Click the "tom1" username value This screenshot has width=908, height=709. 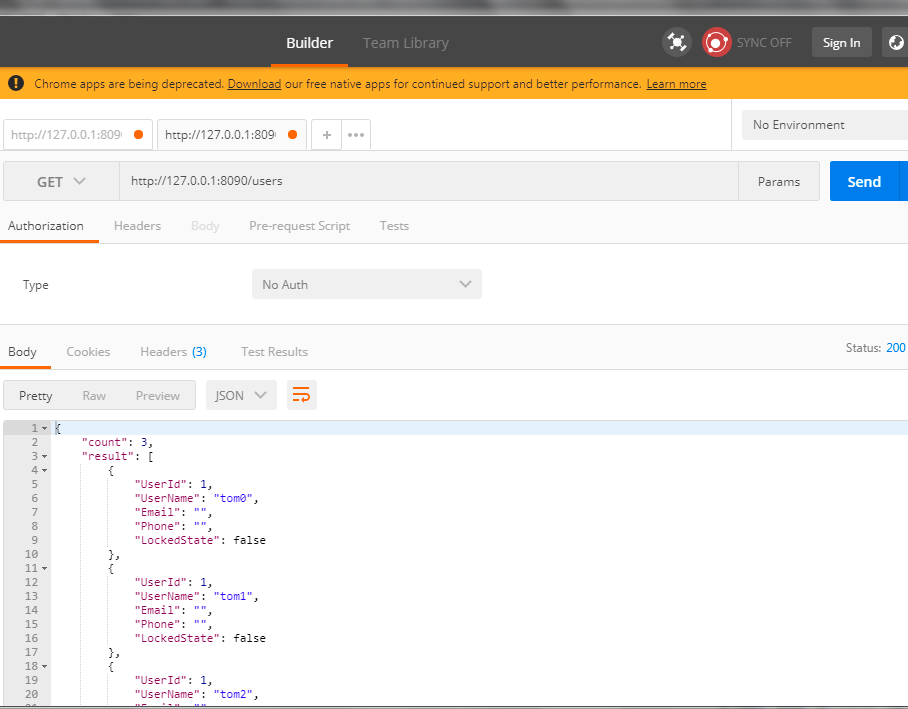(233, 596)
